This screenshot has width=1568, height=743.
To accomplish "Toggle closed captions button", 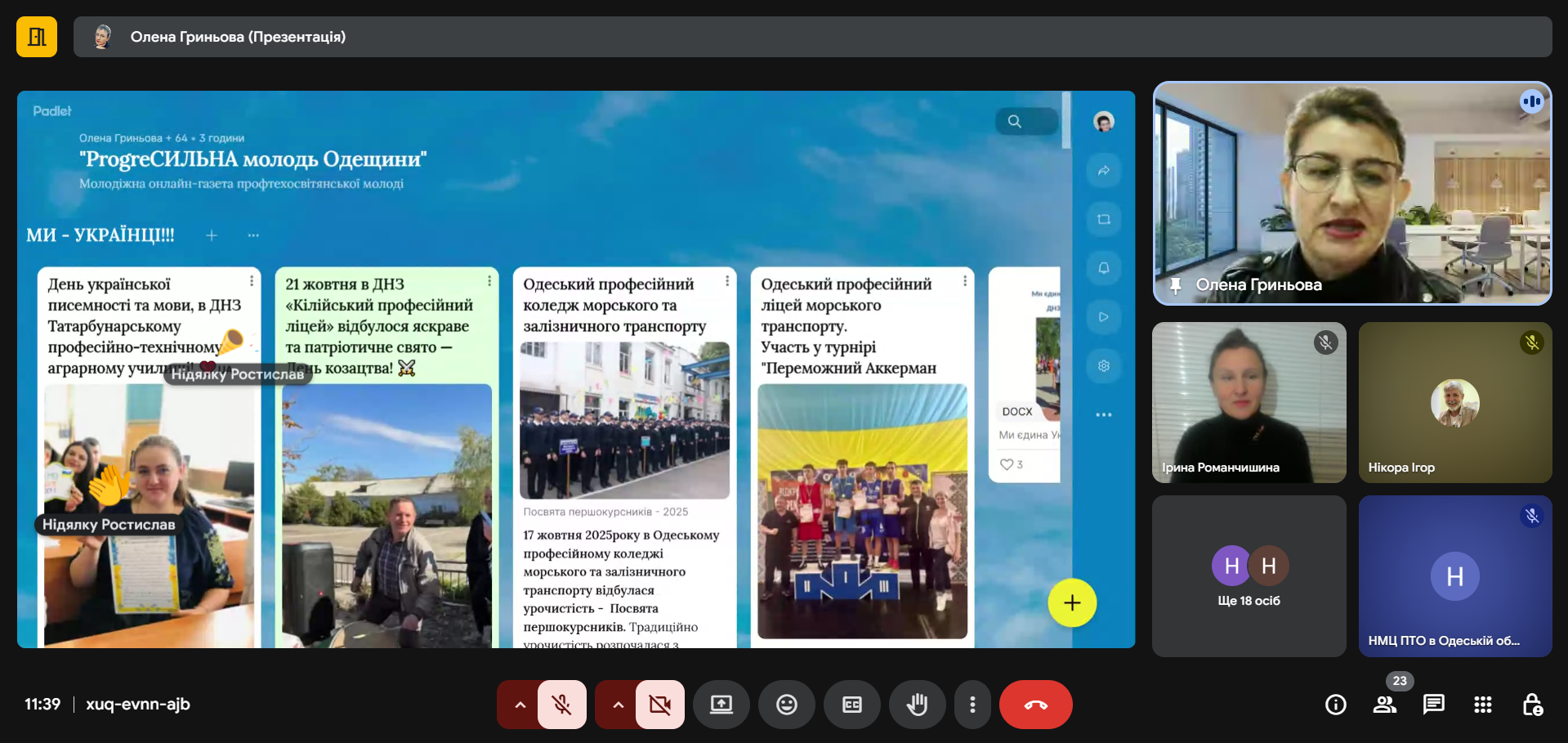I will coord(851,704).
